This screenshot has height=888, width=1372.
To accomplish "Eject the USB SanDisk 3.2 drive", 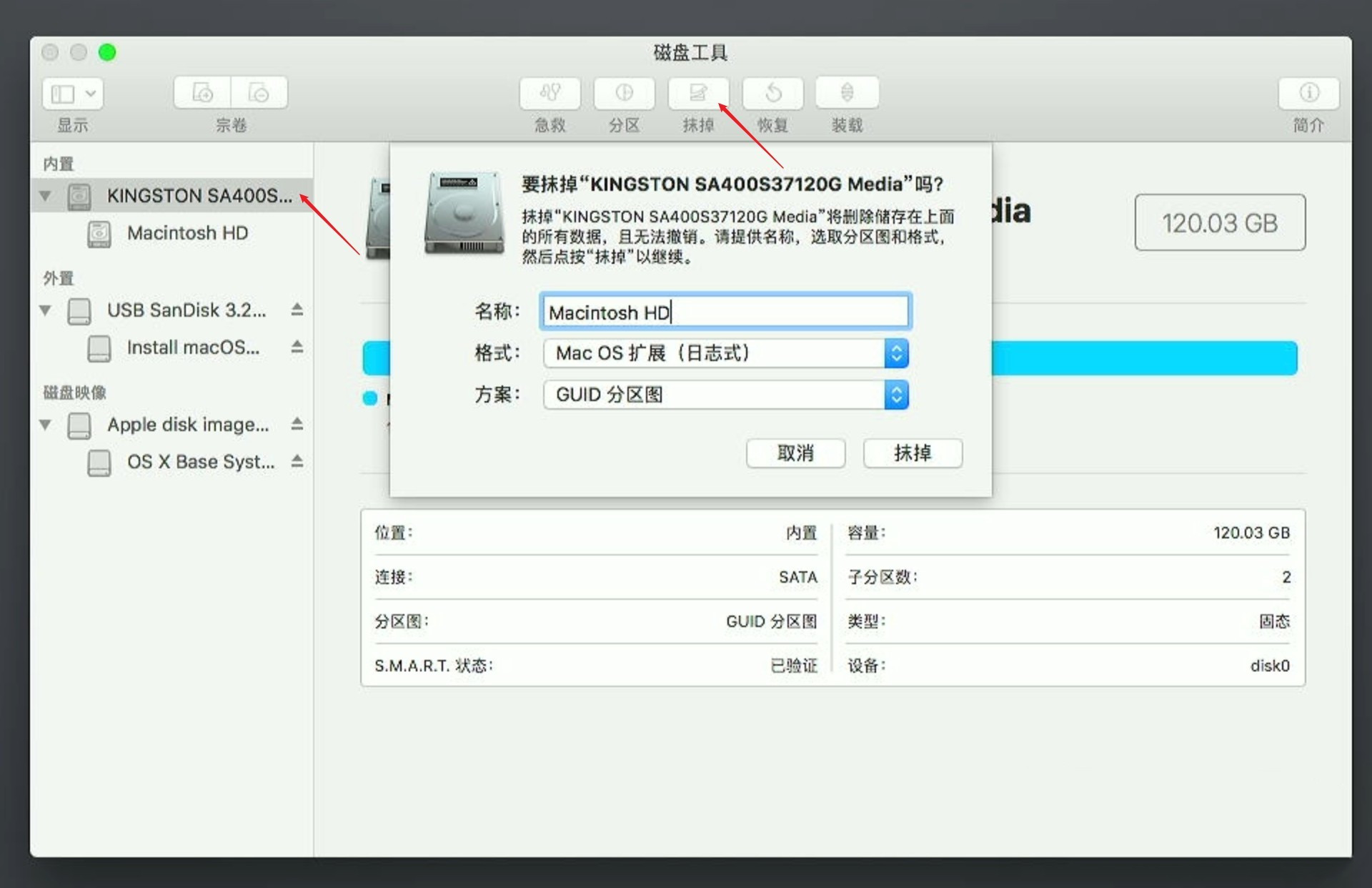I will click(x=297, y=310).
